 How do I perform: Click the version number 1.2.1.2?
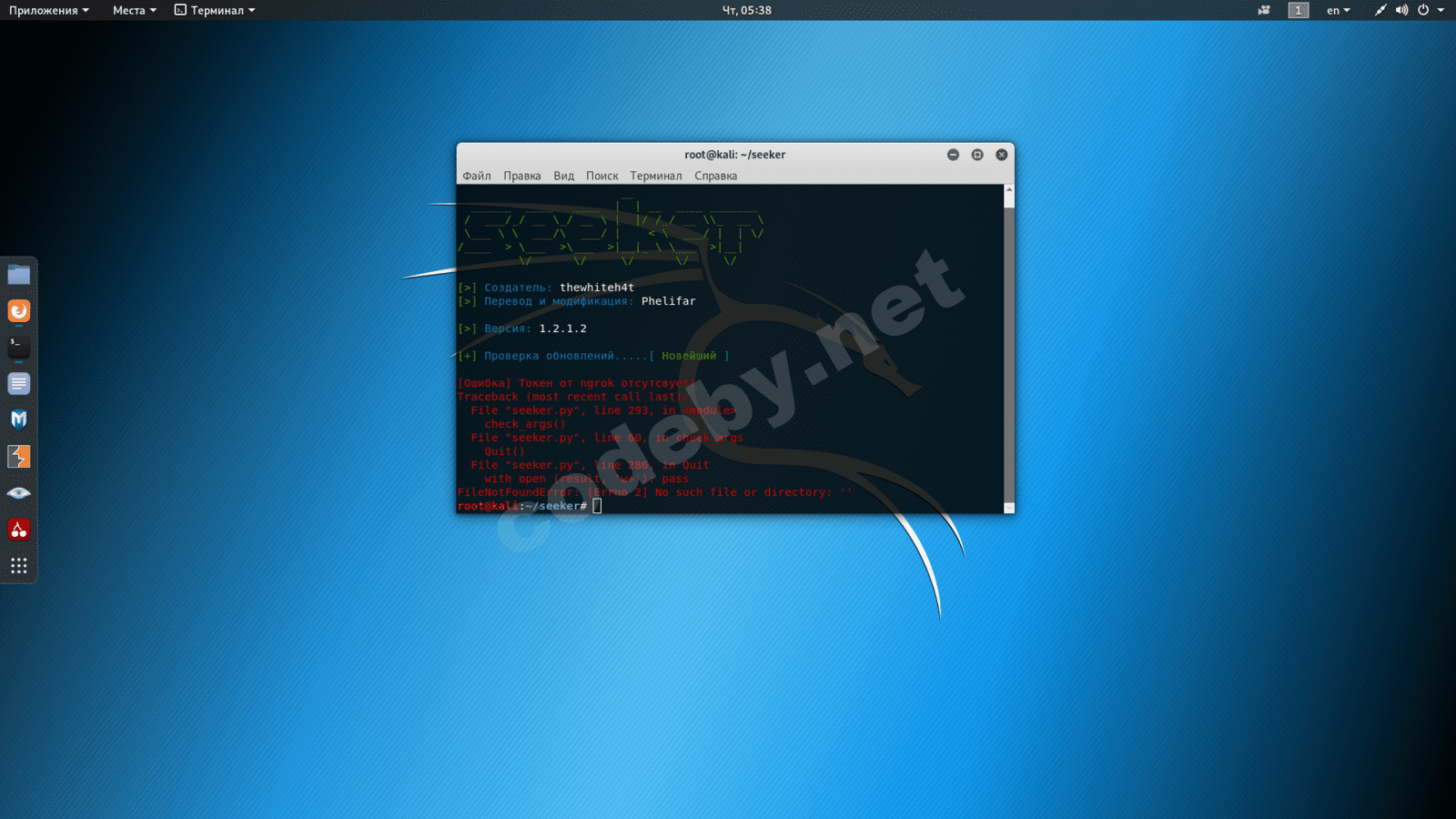(563, 329)
